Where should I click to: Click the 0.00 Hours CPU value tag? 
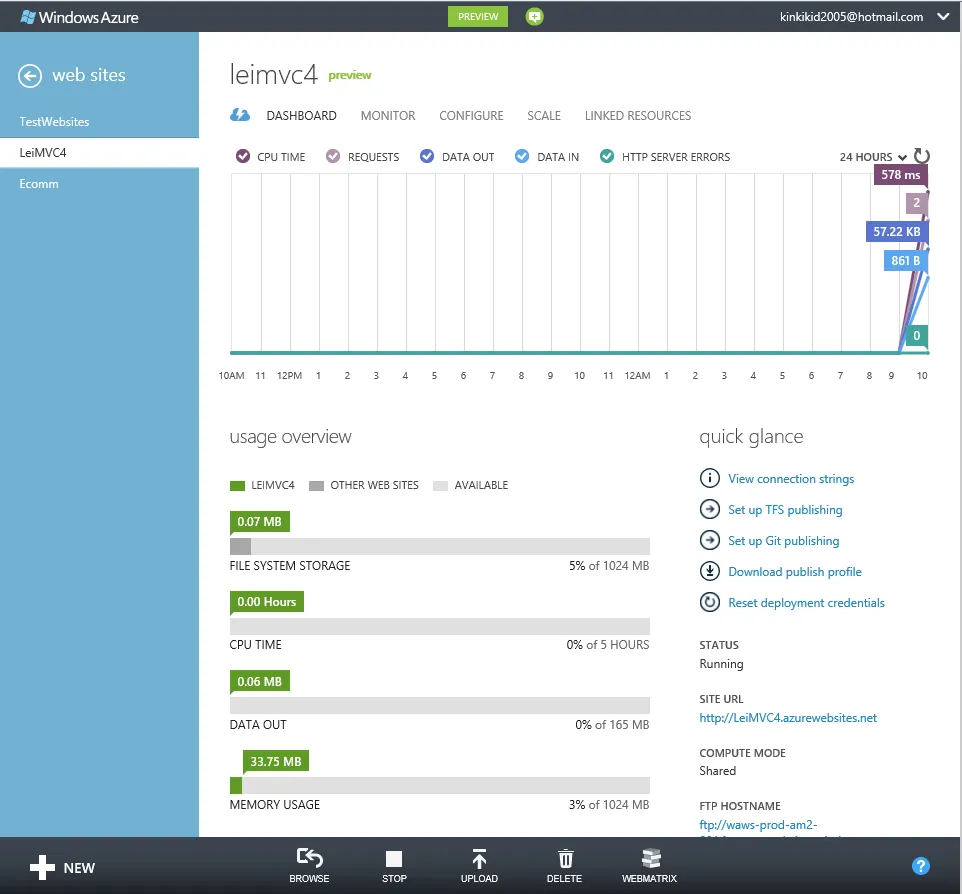266,601
